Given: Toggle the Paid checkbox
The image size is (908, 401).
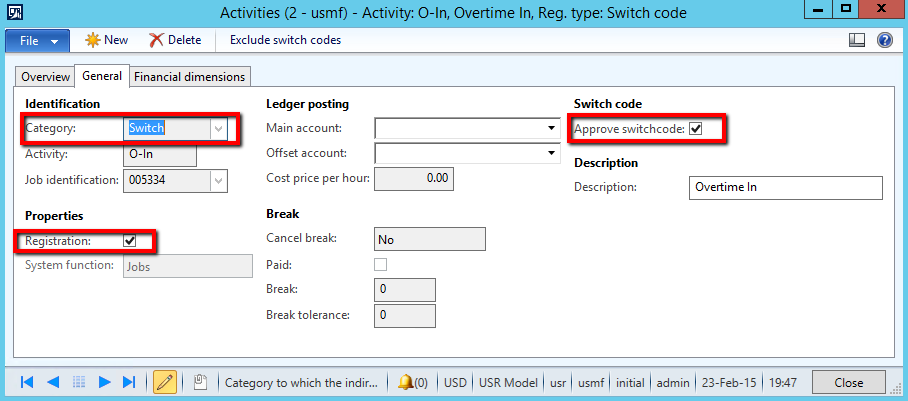Looking at the screenshot, I should (380, 264).
